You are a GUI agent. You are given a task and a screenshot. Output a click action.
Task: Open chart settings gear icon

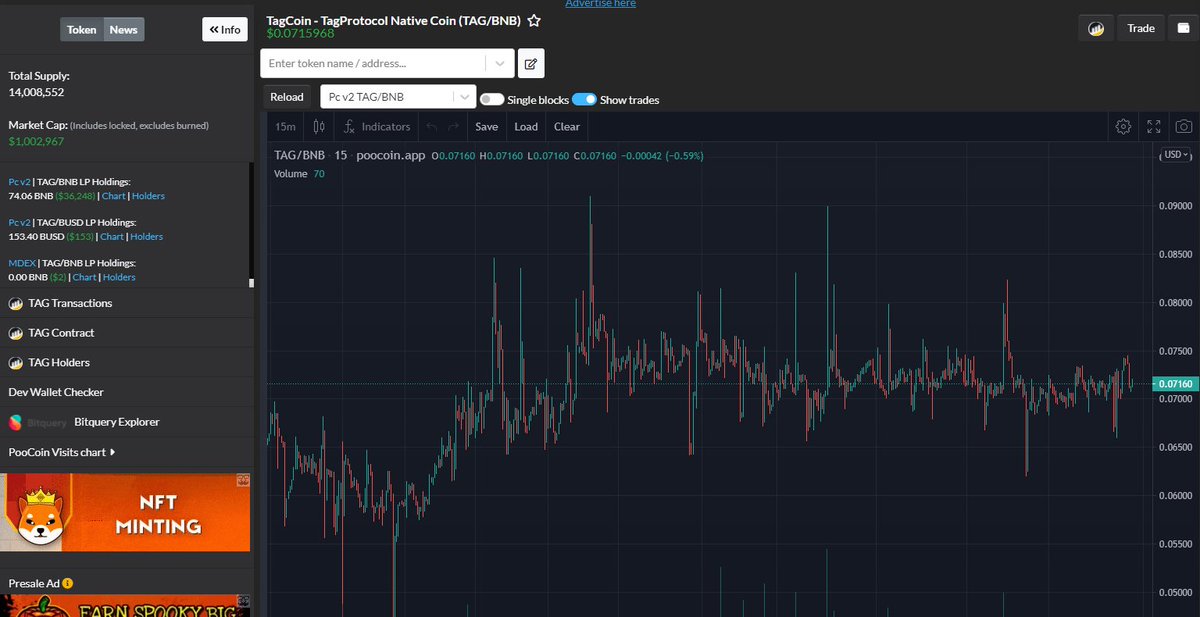pyautogui.click(x=1123, y=127)
